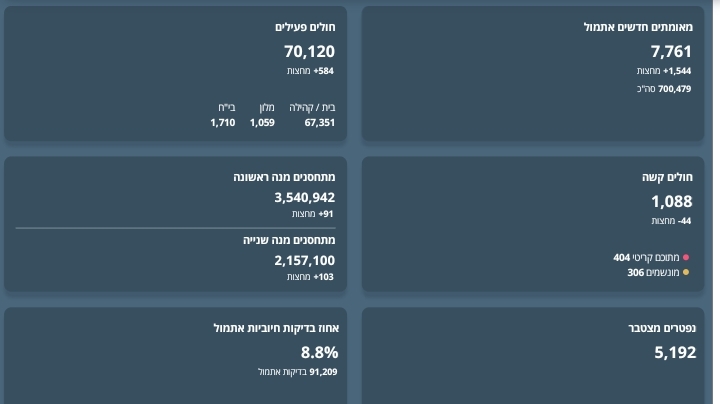Select the -44 severe patients change
This screenshot has width=720, height=404.
coord(684,221)
